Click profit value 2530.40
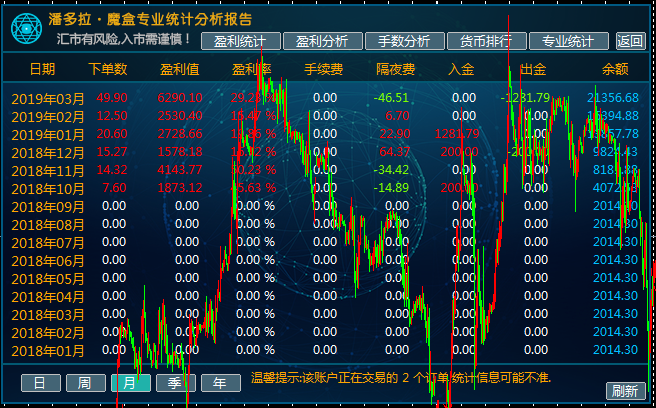 180,116
